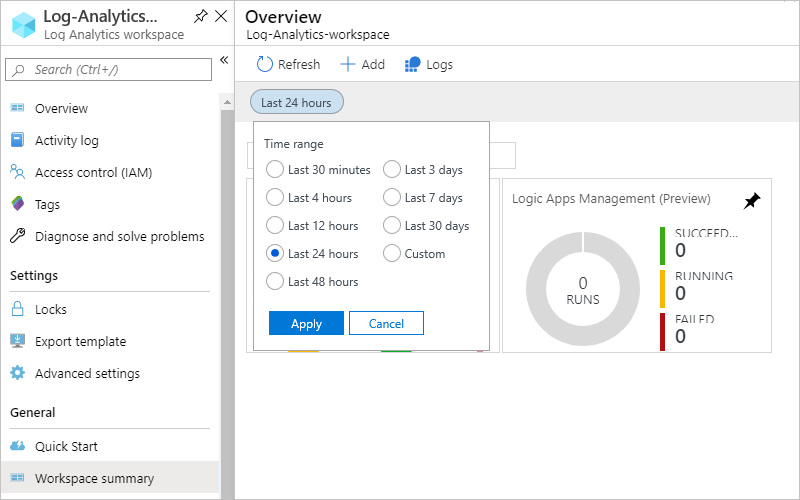
Task: Go to the Activity log page
Action: coord(67,140)
